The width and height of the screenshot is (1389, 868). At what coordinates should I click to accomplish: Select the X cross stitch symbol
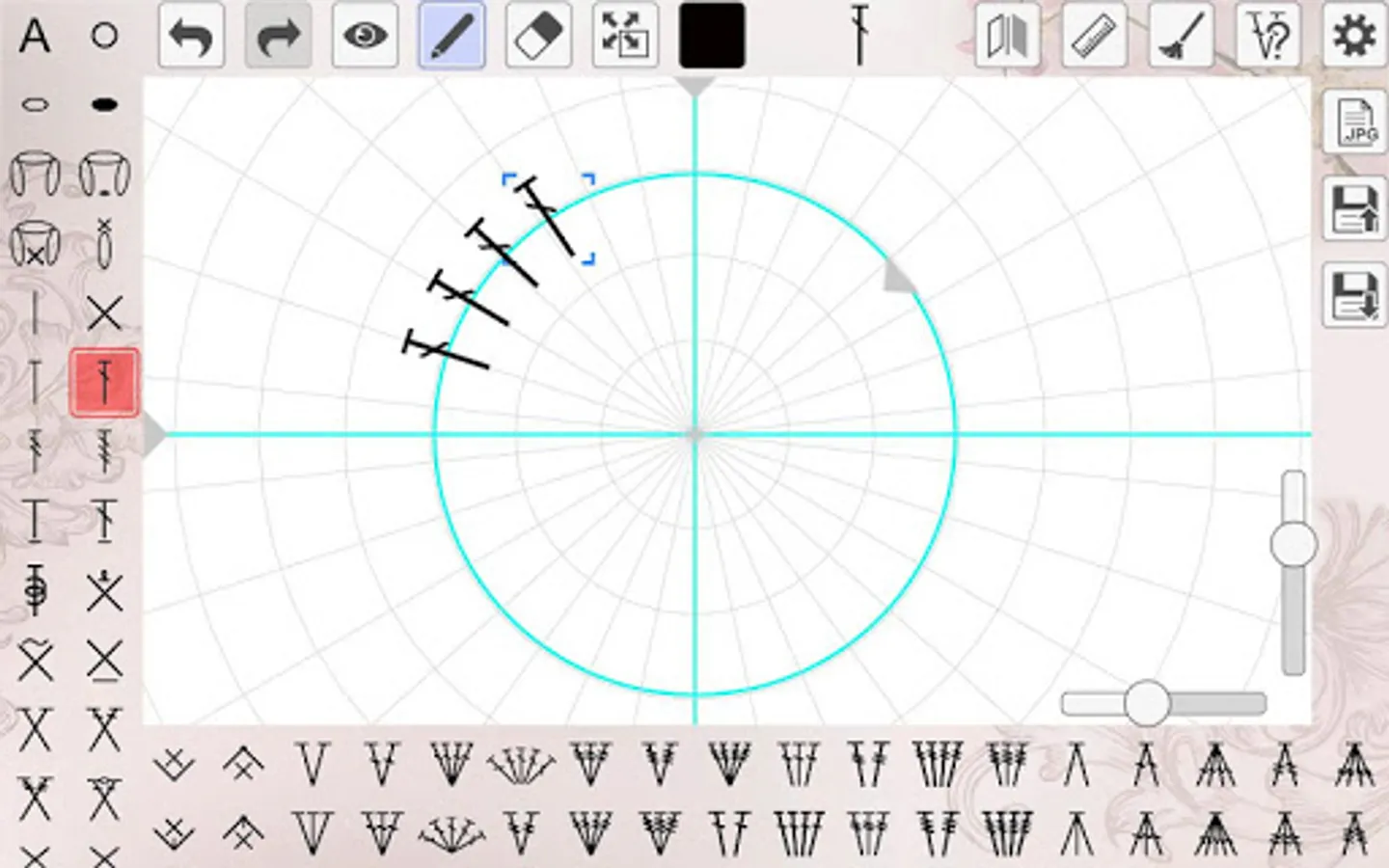tap(104, 312)
